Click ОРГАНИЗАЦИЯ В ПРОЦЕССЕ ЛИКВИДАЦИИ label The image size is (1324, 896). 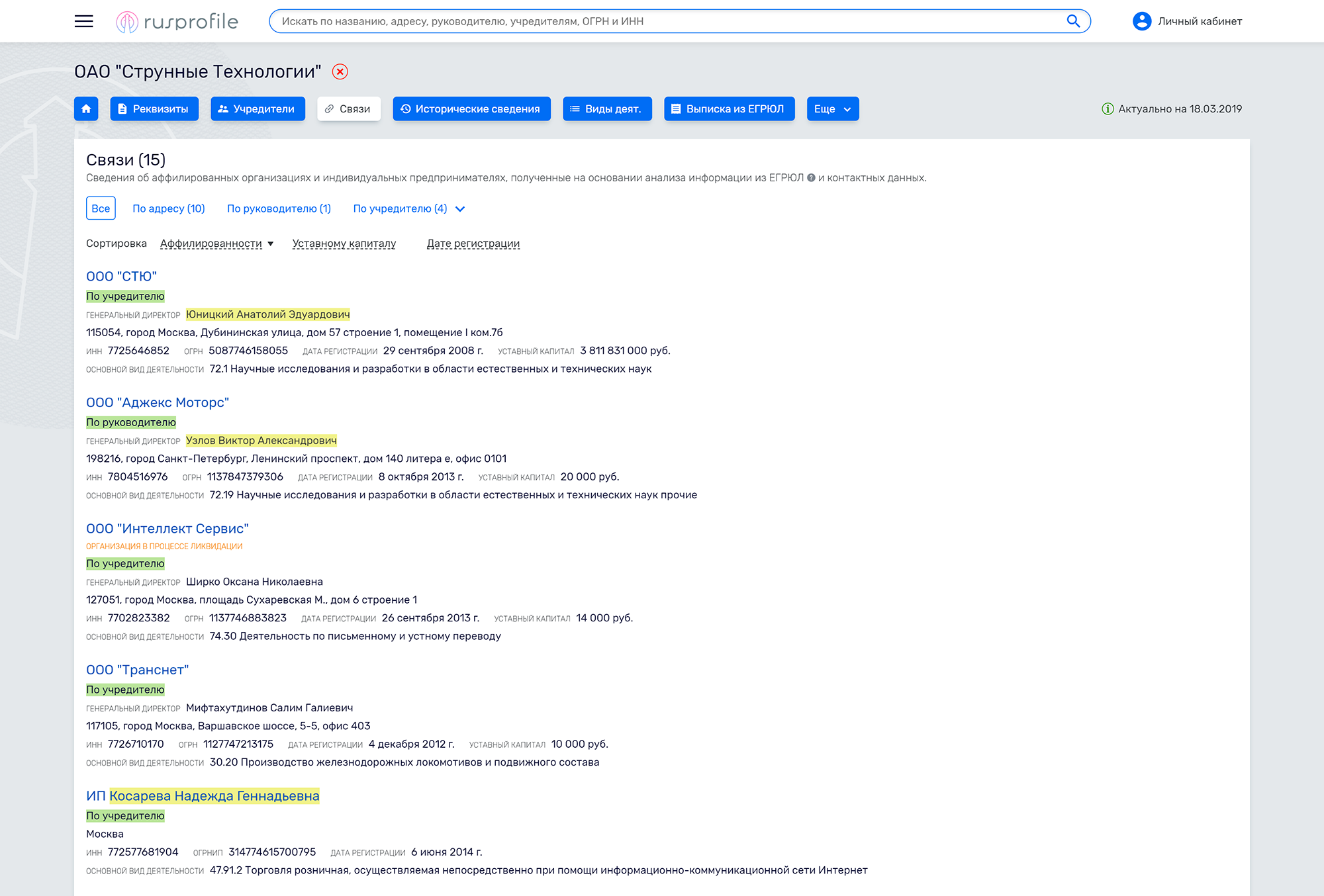164,547
